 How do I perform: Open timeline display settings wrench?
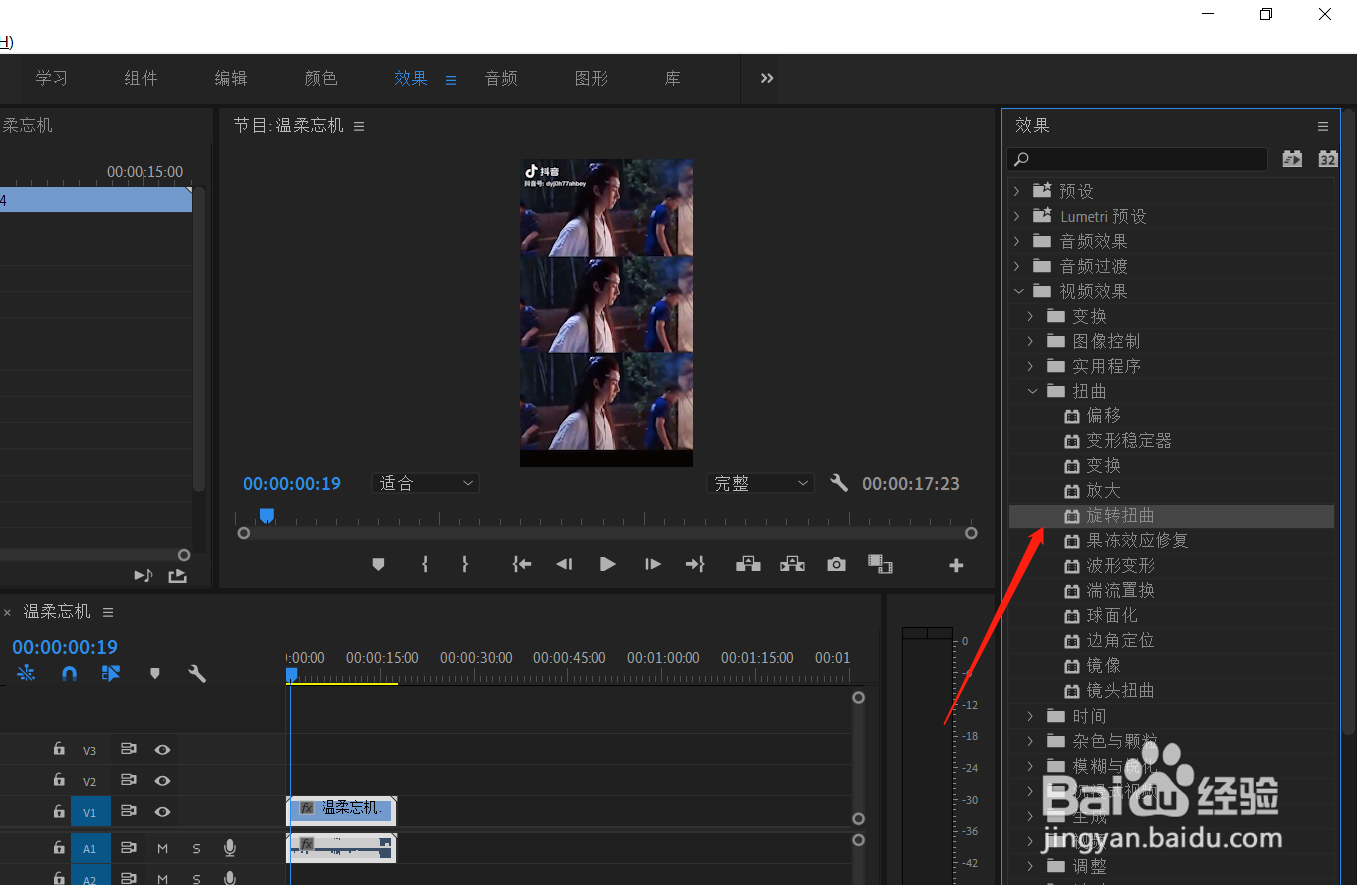point(197,674)
